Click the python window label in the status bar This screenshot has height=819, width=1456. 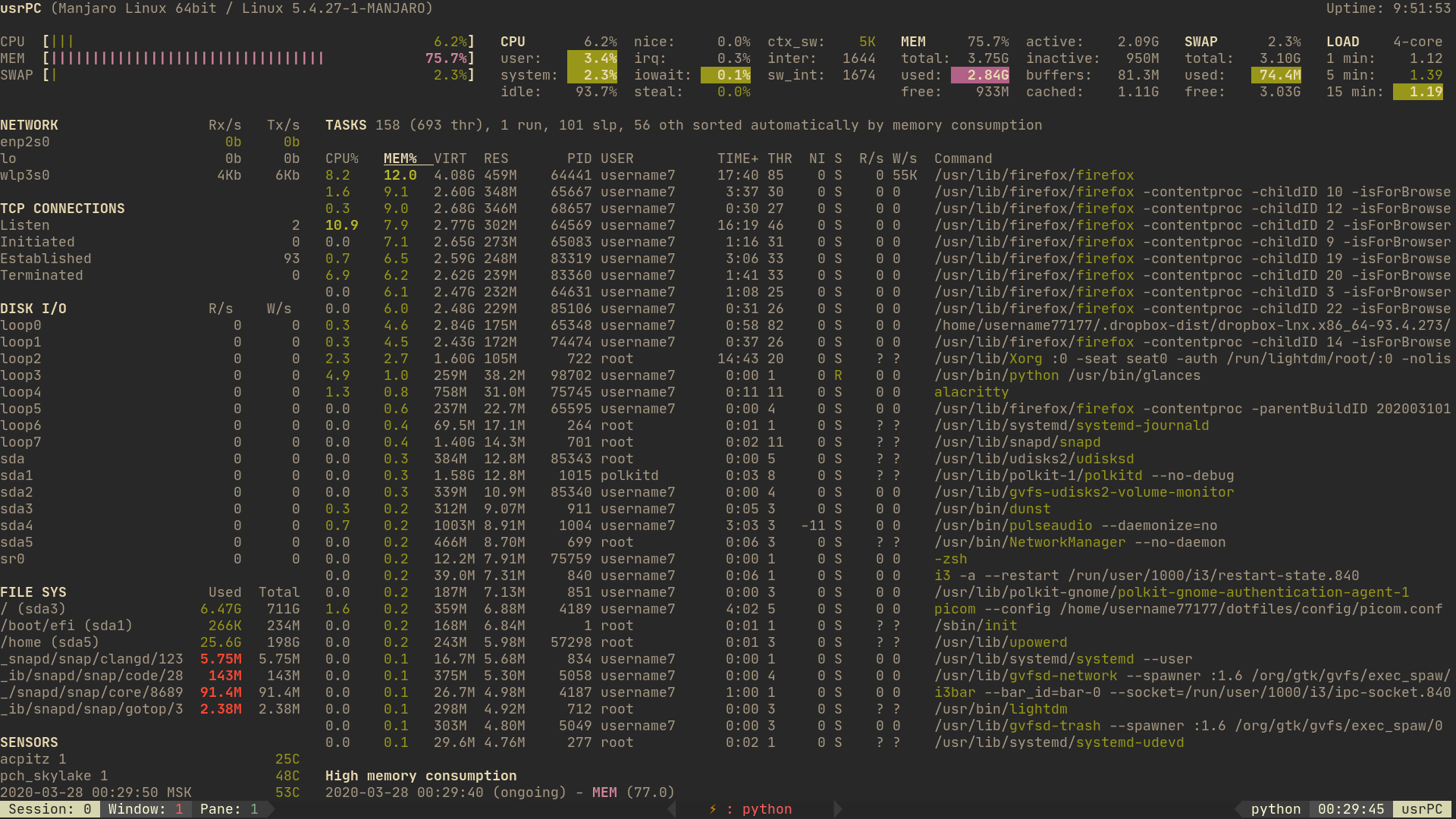click(767, 809)
